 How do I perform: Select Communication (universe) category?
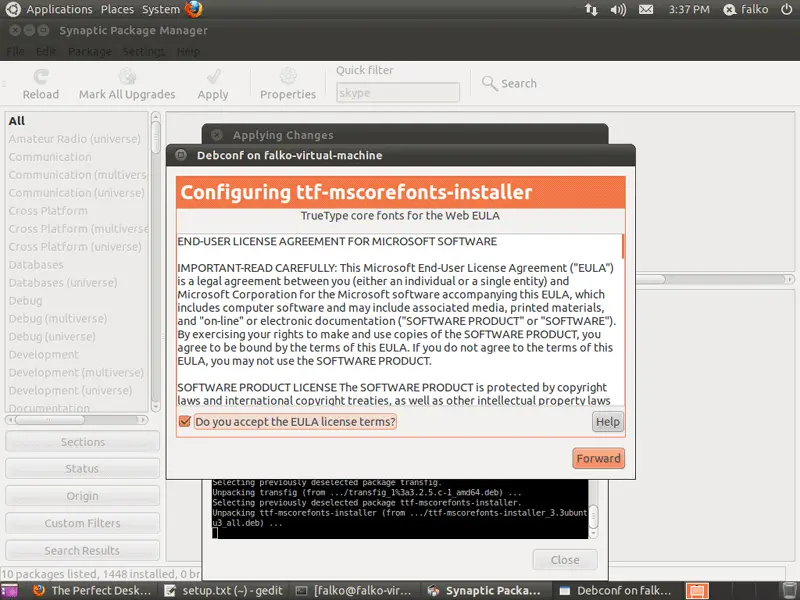click(x=77, y=193)
